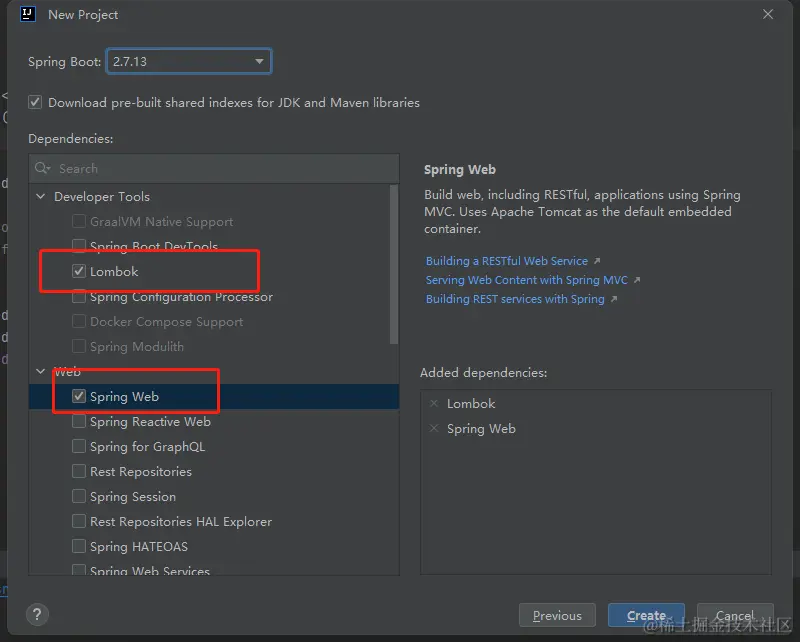The width and height of the screenshot is (800, 642).
Task: Select Lombok in Added dependencies list
Action: pos(471,404)
